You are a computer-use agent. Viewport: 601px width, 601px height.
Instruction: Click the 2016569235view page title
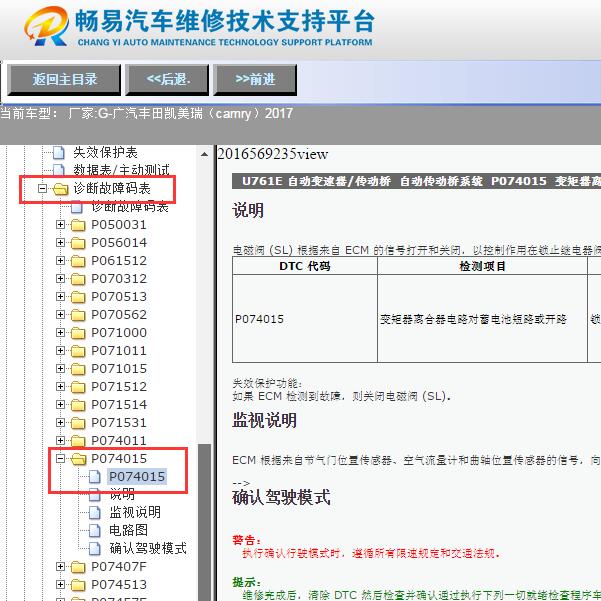[273, 154]
